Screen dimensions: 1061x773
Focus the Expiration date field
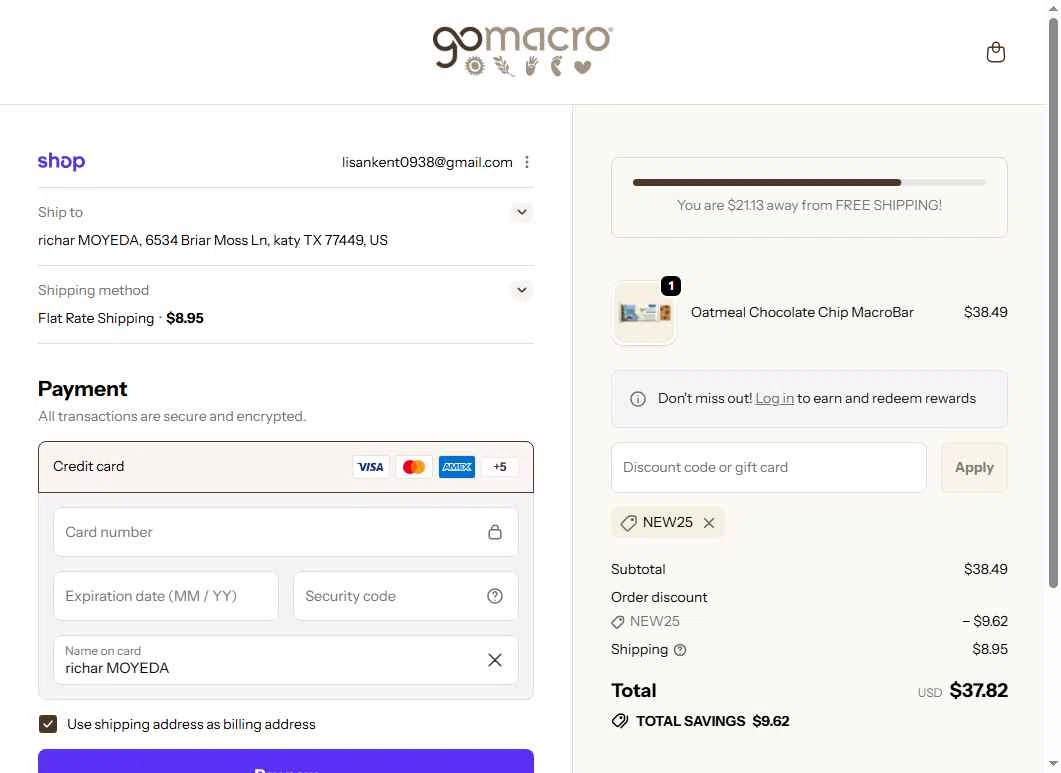pyautogui.click(x=166, y=596)
